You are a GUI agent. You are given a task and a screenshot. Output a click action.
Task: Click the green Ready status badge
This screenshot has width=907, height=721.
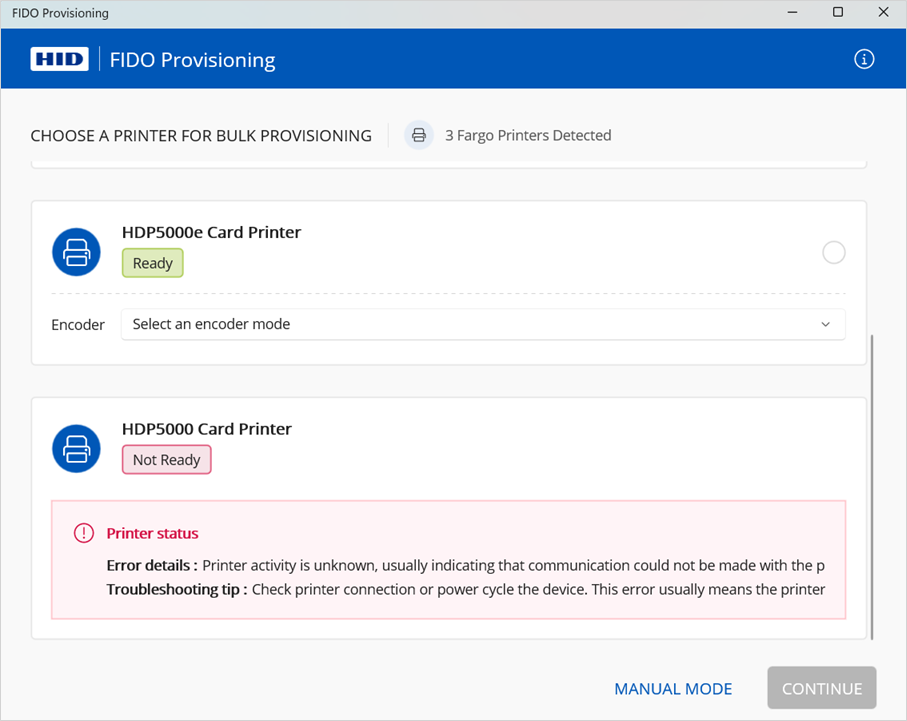click(152, 263)
